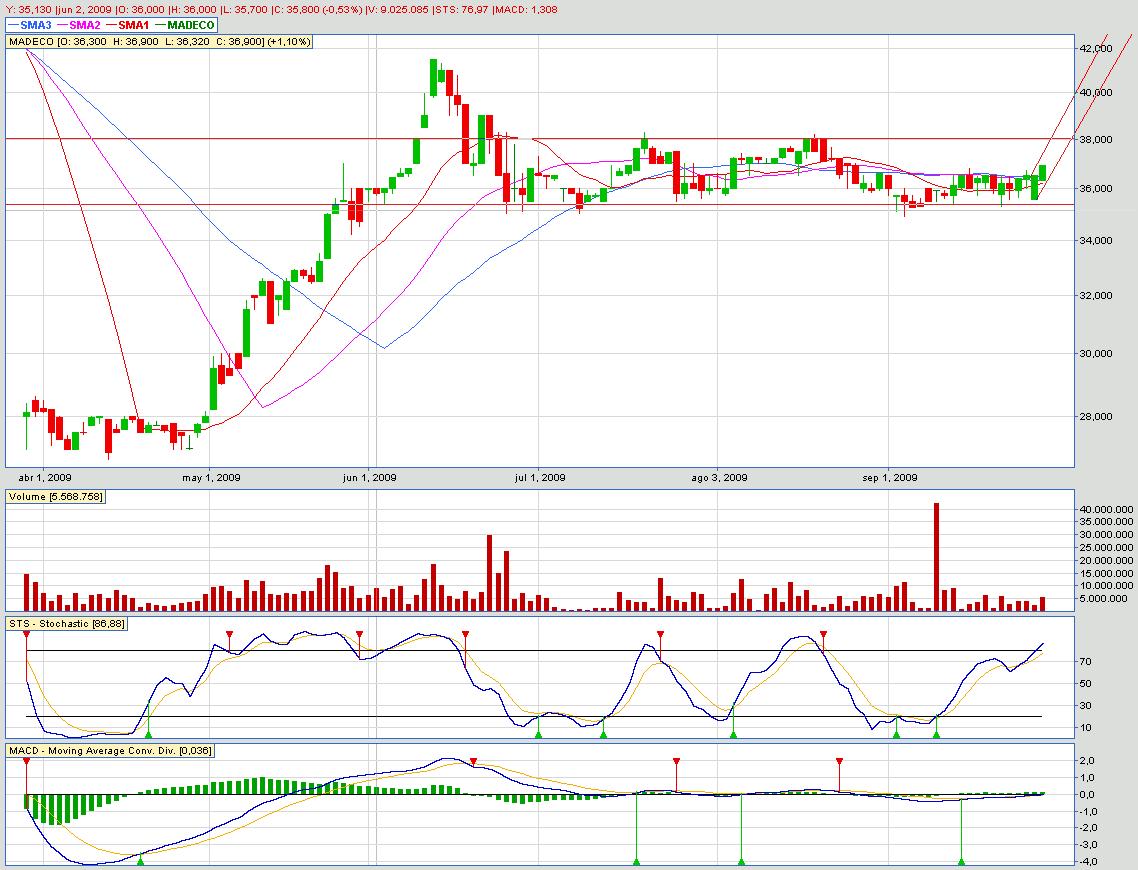
Task: Select the green MADECO legend entry
Action: pos(184,25)
